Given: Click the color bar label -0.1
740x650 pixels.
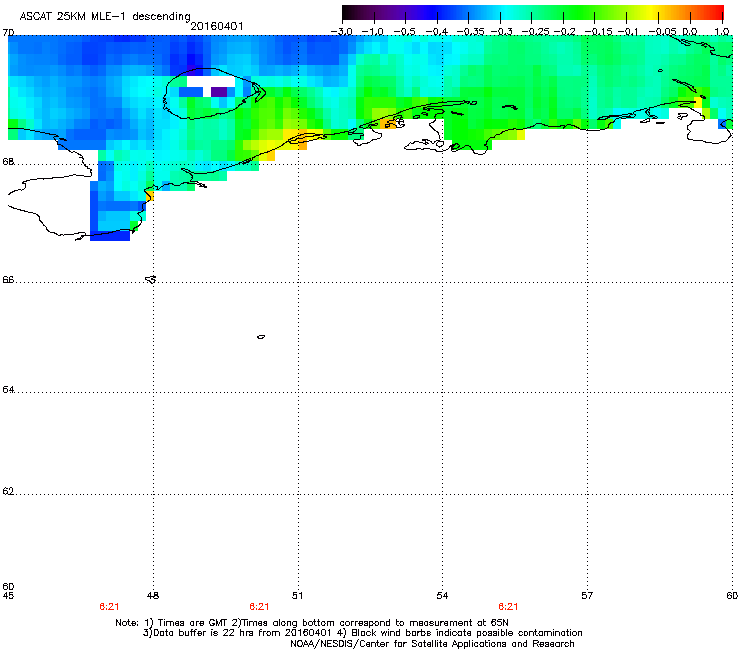Looking at the screenshot, I should 628,32.
